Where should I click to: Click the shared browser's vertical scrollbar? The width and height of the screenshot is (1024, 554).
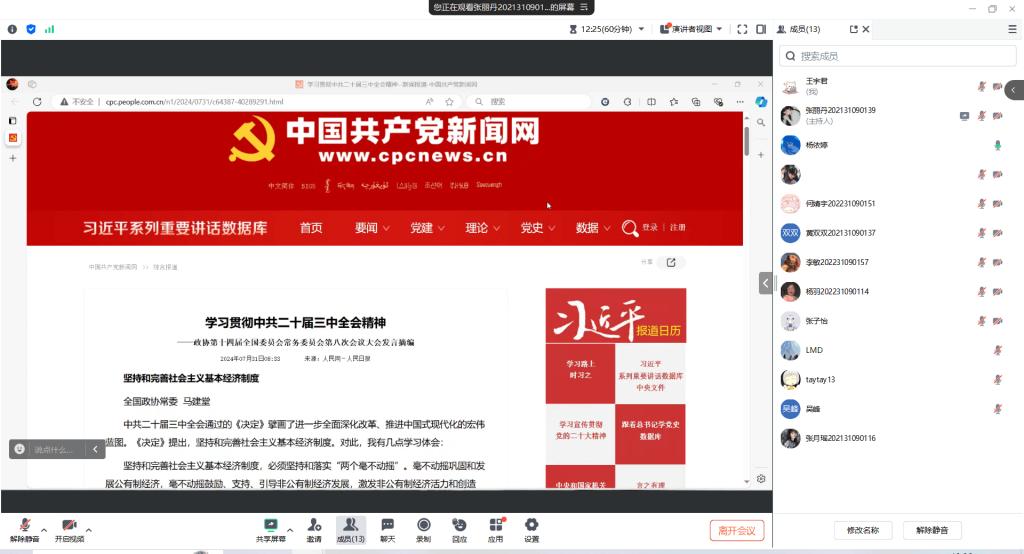(746, 141)
